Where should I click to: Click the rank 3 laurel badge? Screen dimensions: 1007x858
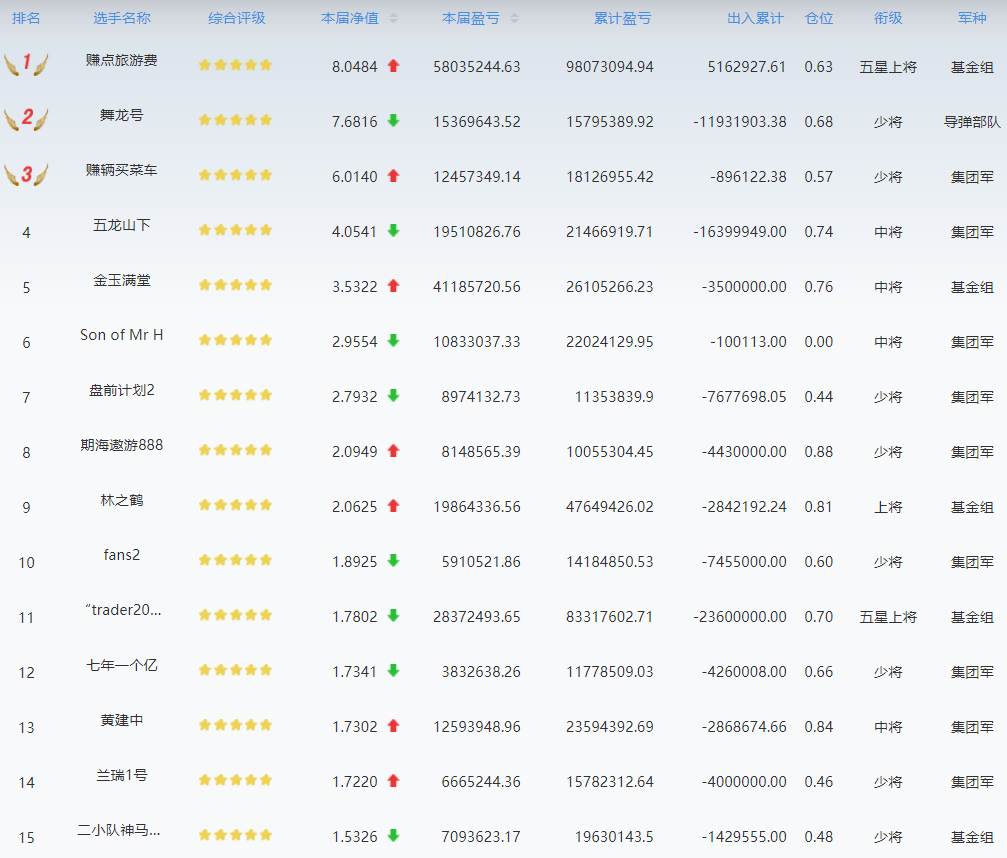pyautogui.click(x=26, y=173)
